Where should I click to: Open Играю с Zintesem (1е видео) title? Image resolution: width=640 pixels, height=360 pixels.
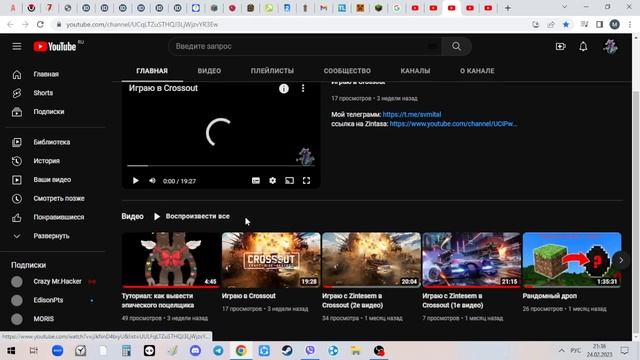[453, 301]
